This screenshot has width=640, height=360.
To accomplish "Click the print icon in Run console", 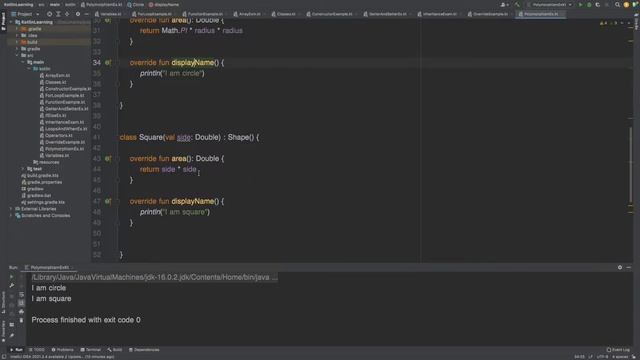I will point(21,312).
